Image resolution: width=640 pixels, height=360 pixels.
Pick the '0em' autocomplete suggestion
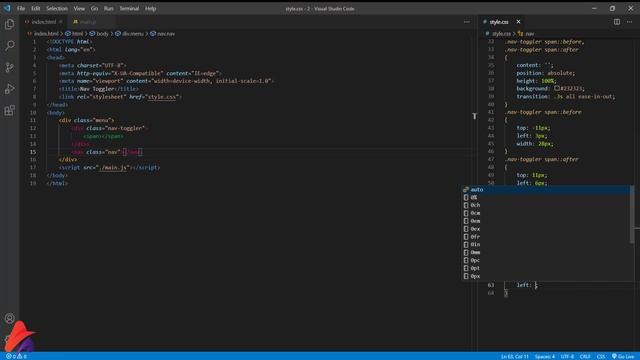click(x=546, y=221)
